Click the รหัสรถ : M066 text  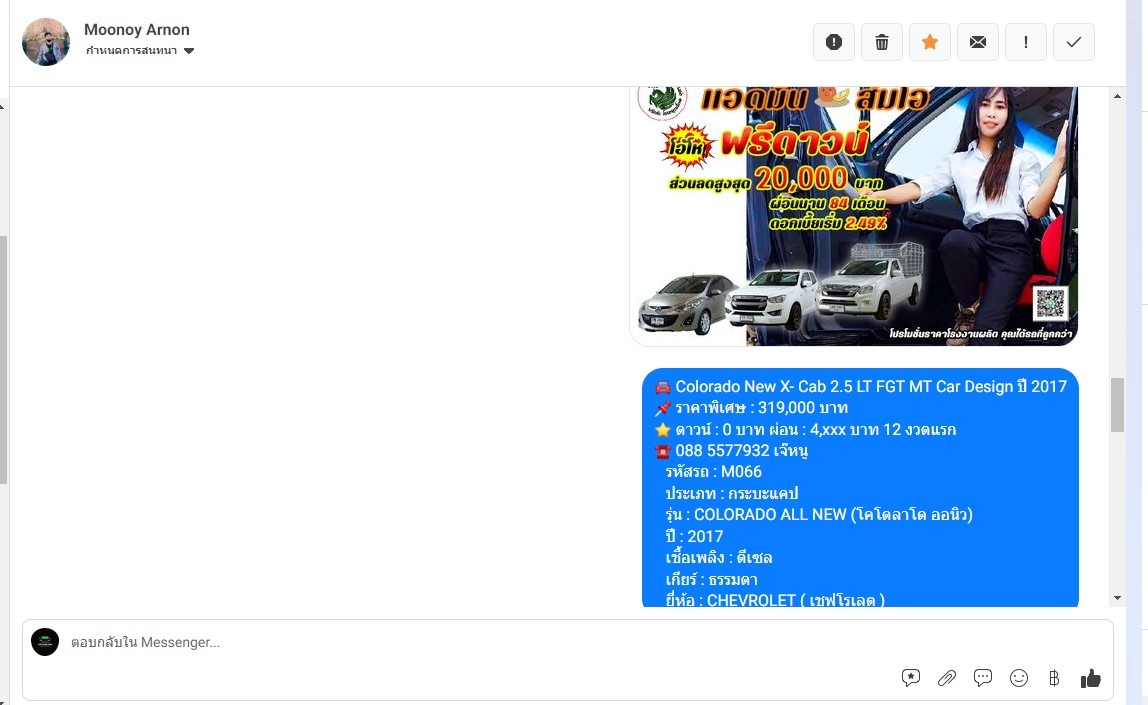click(x=713, y=471)
